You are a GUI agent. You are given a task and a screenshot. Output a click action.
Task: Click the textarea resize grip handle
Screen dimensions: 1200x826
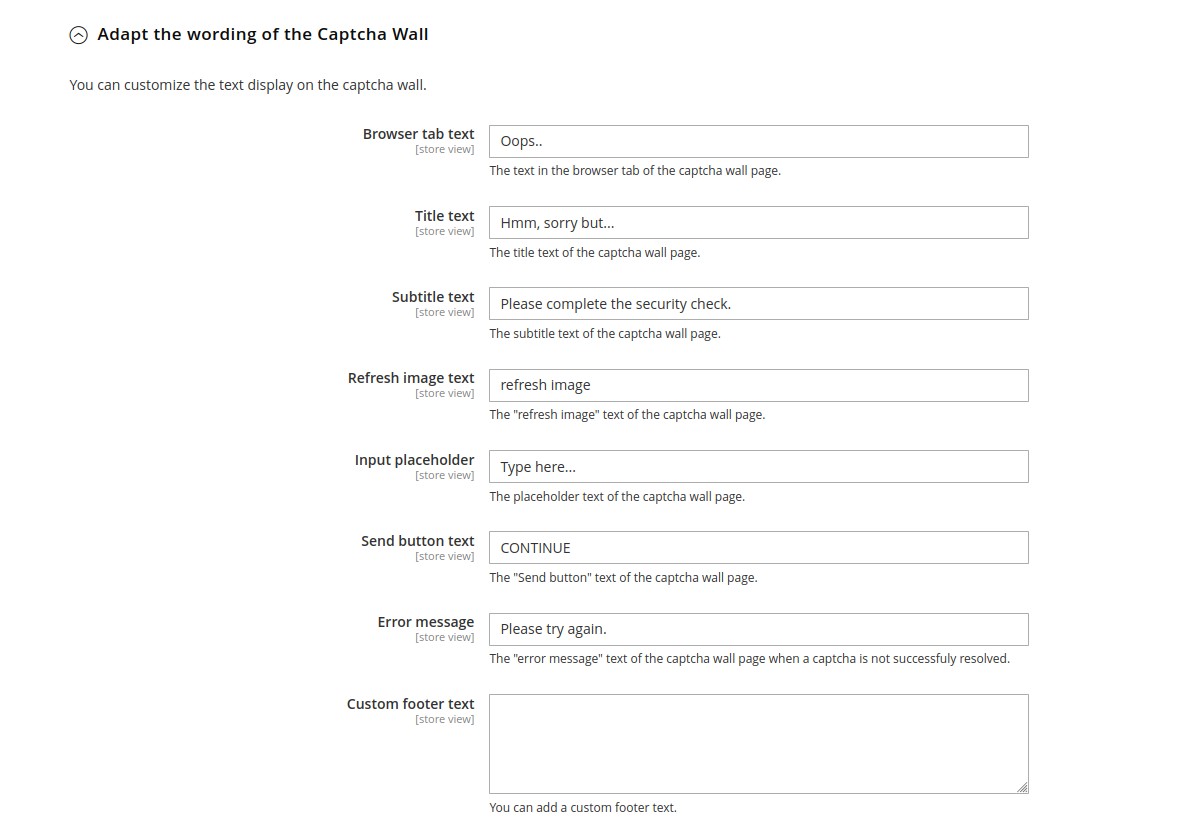(x=1023, y=785)
